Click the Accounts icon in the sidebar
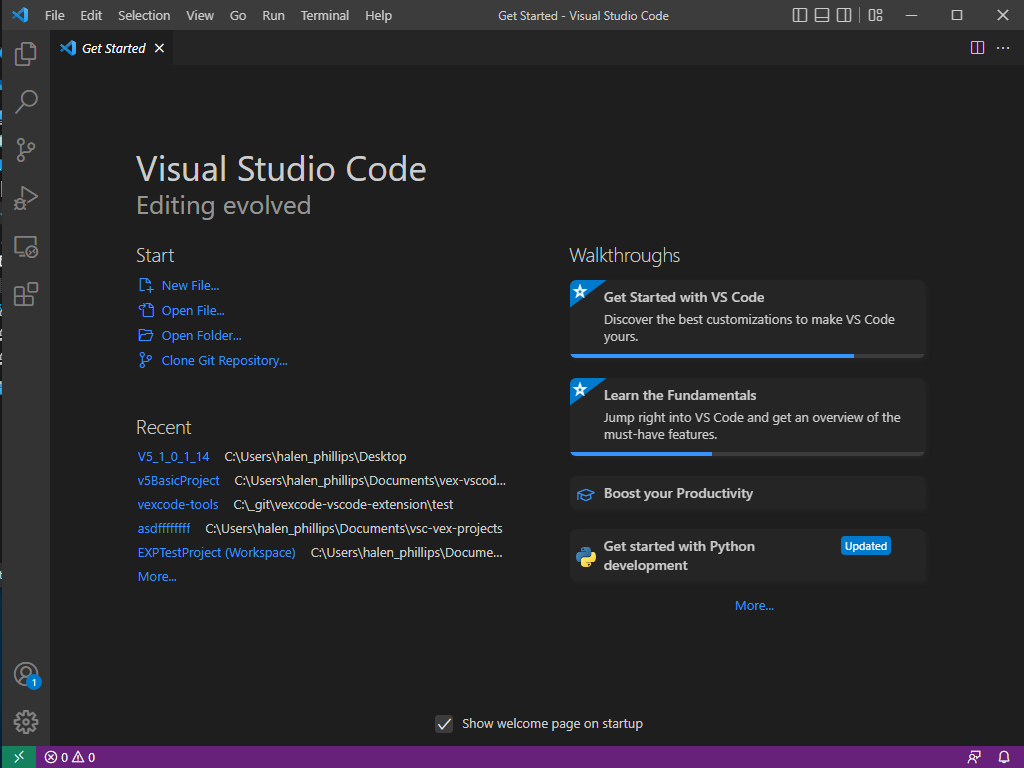 pyautogui.click(x=25, y=674)
